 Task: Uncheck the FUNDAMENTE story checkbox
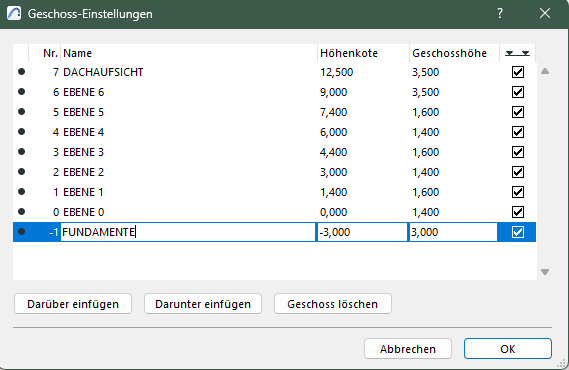coord(518,232)
